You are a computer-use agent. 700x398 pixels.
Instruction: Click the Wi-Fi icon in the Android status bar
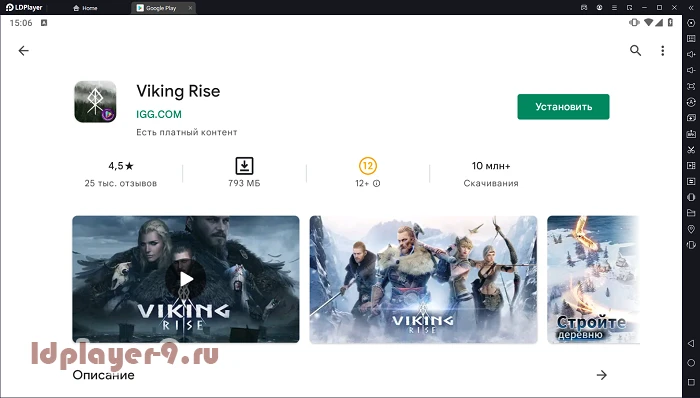point(649,22)
